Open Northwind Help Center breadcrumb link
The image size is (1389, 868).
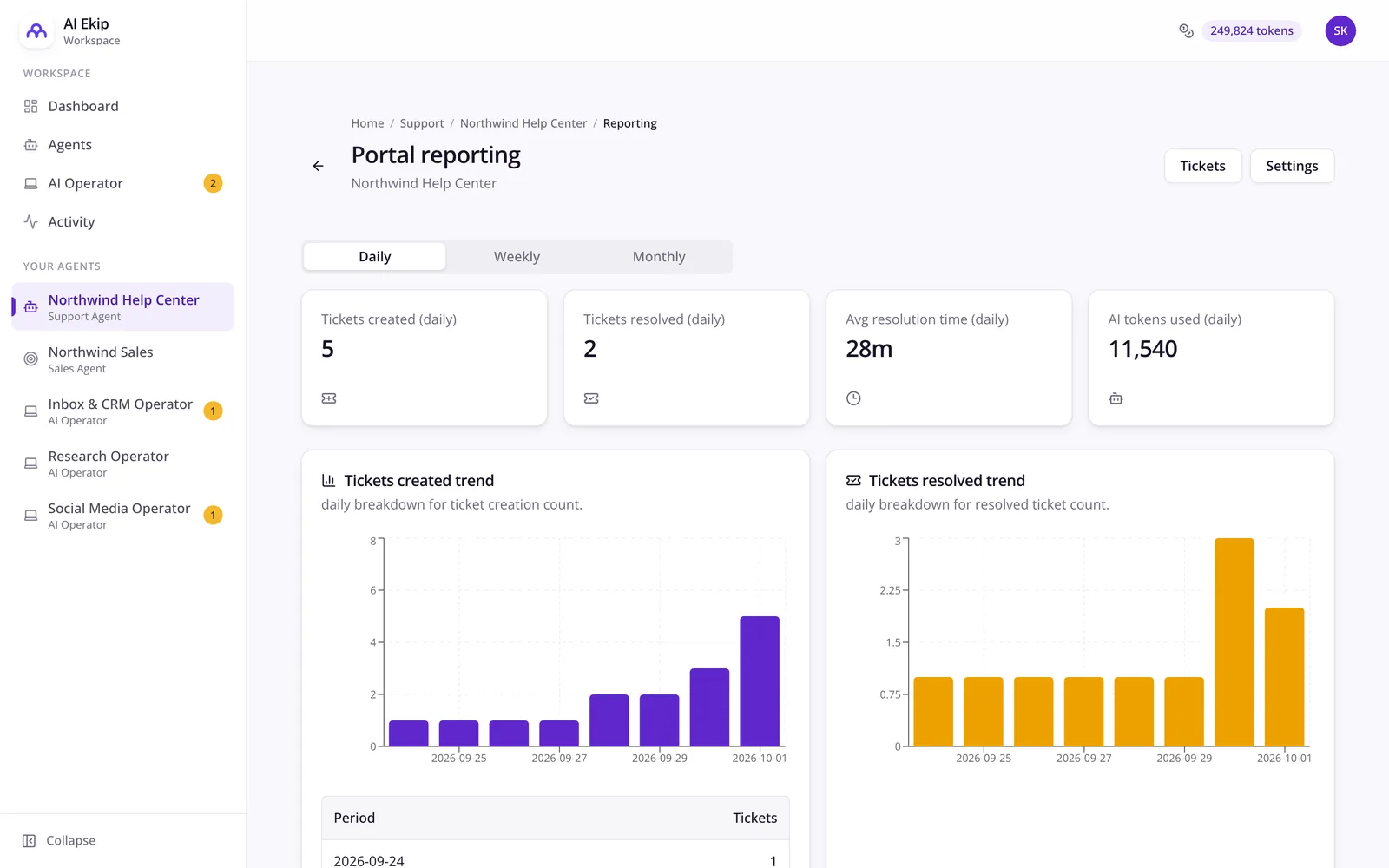(523, 123)
